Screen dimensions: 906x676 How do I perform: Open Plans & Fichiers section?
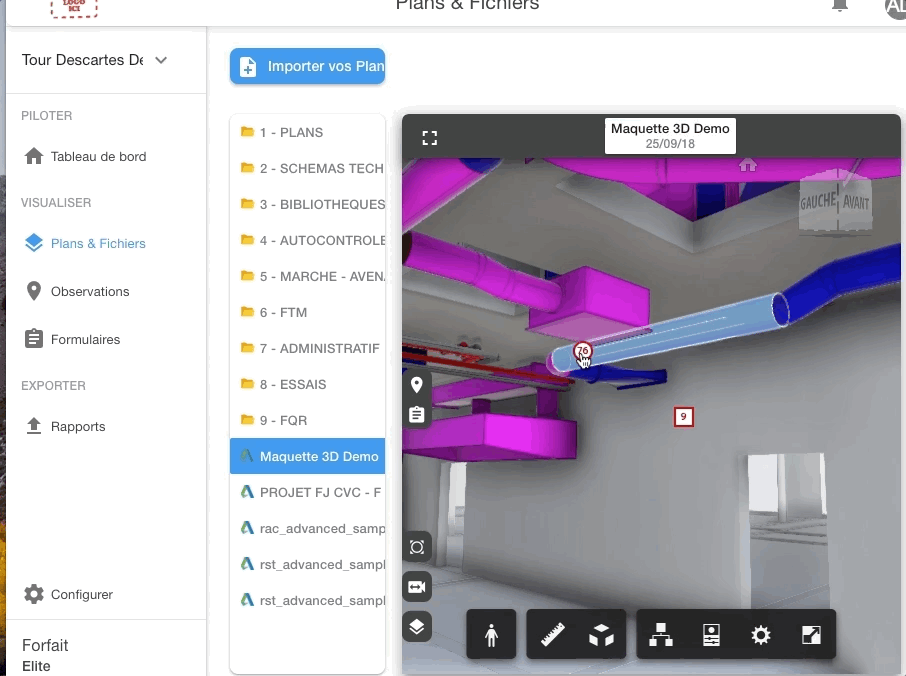click(x=98, y=243)
